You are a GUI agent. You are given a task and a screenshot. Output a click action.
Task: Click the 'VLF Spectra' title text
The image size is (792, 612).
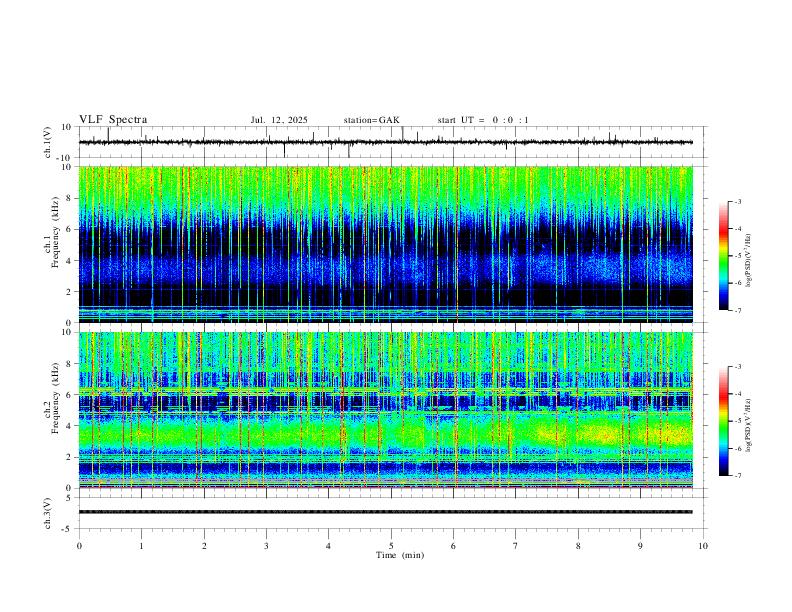[x=113, y=120]
